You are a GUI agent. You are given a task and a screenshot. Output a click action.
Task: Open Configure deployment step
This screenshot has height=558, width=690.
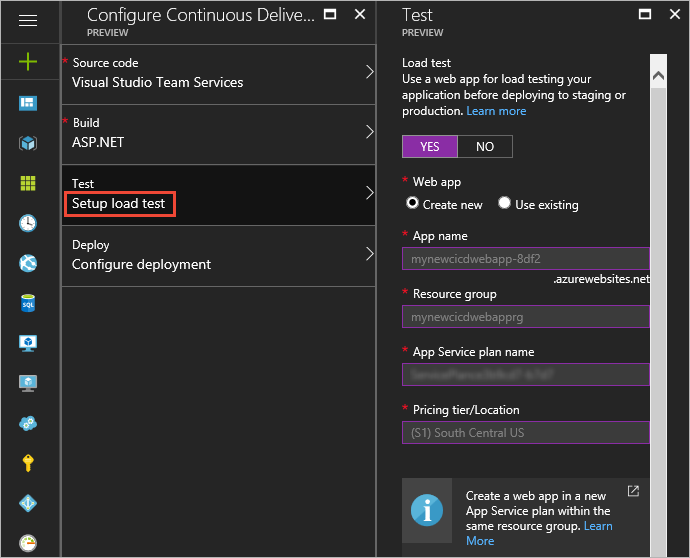point(219,256)
